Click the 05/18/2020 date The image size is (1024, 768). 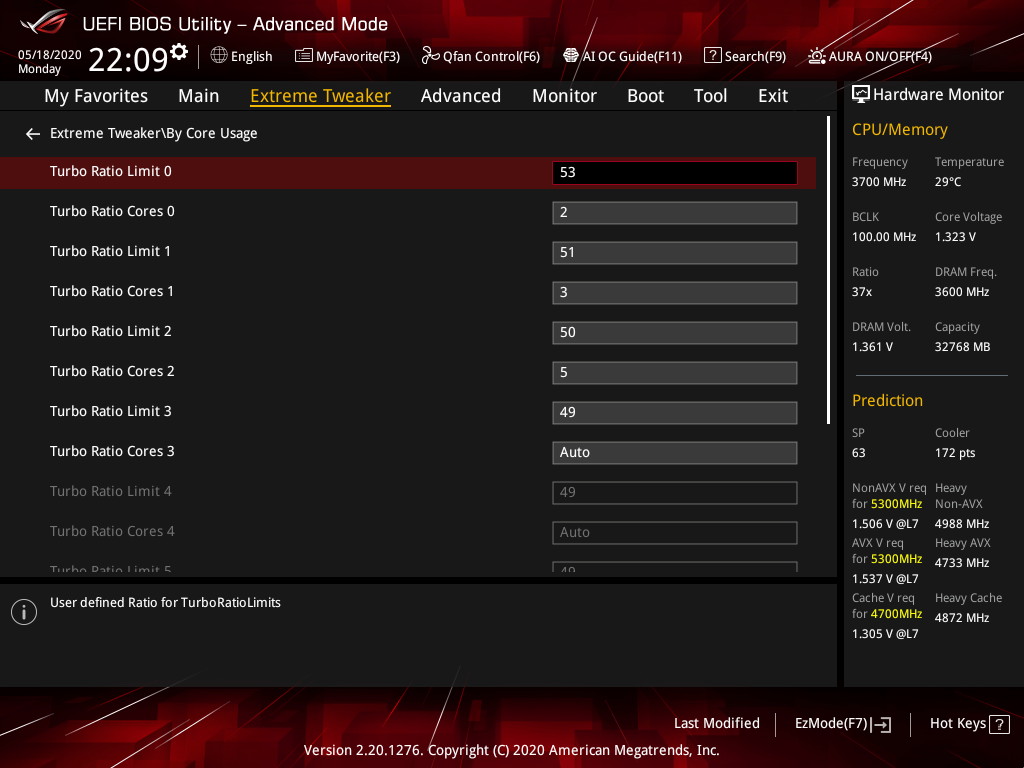pos(50,55)
